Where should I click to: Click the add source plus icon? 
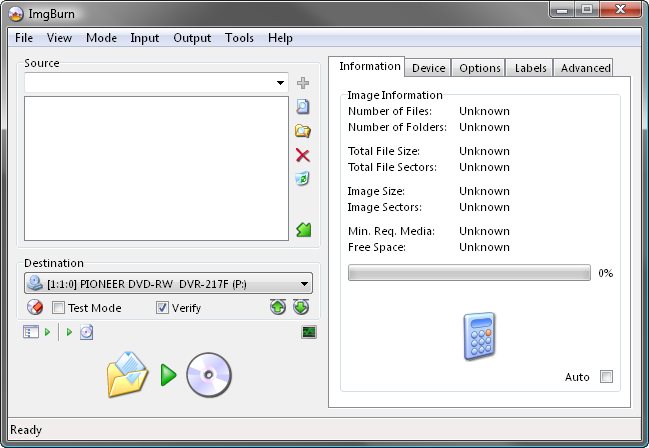tap(303, 82)
